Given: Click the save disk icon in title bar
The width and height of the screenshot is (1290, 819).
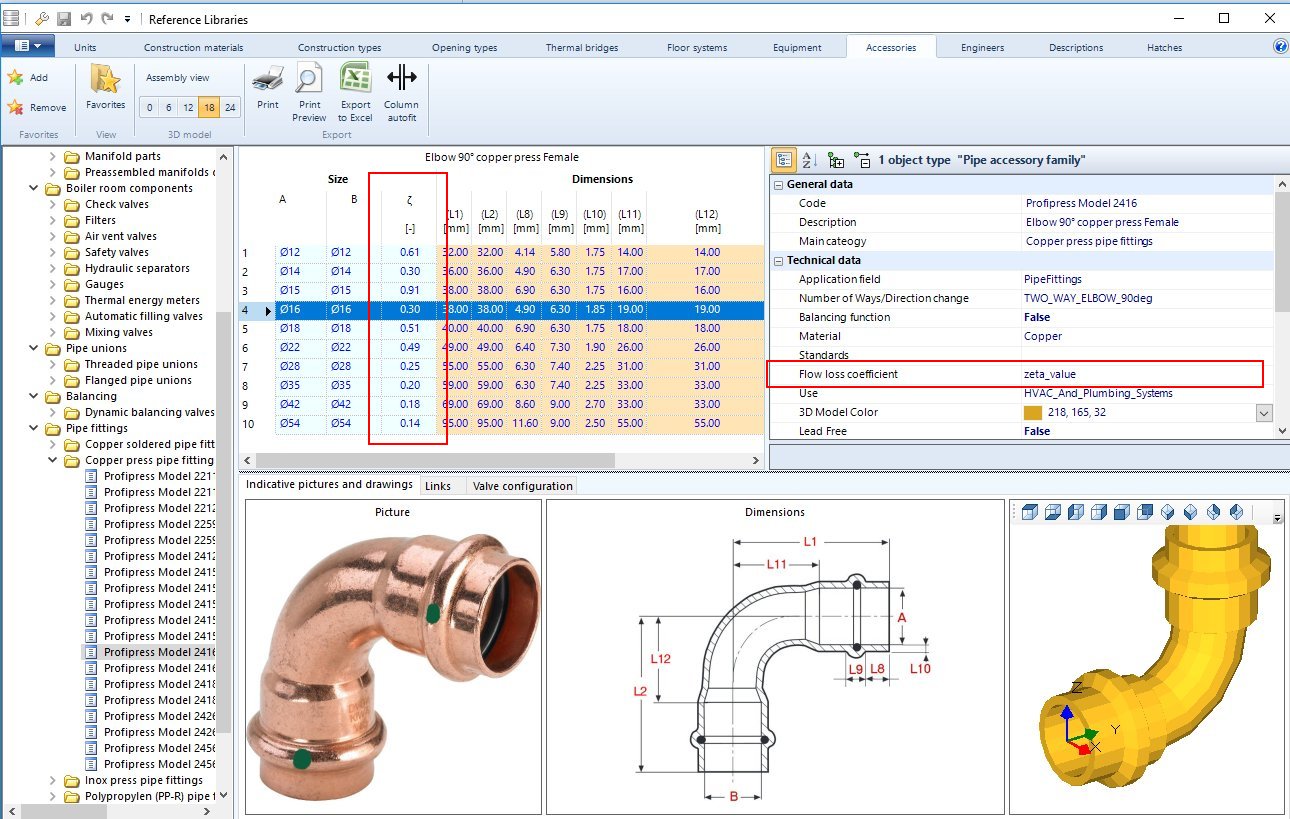Looking at the screenshot, I should point(64,19).
